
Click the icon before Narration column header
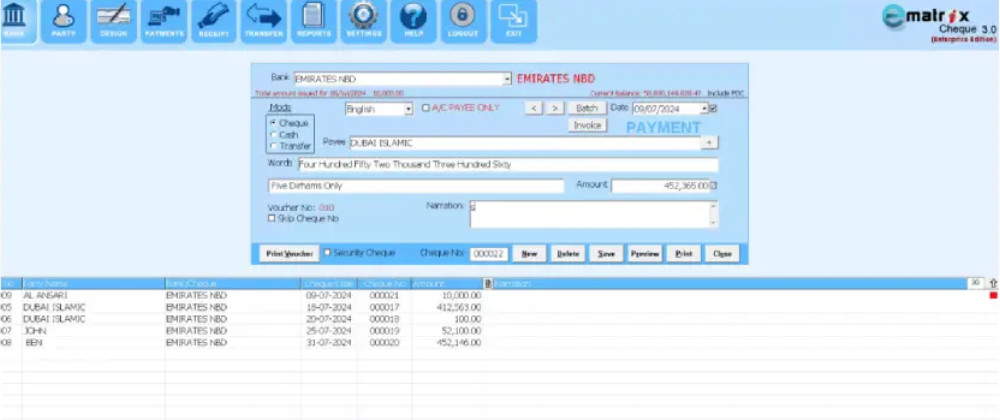pos(488,283)
